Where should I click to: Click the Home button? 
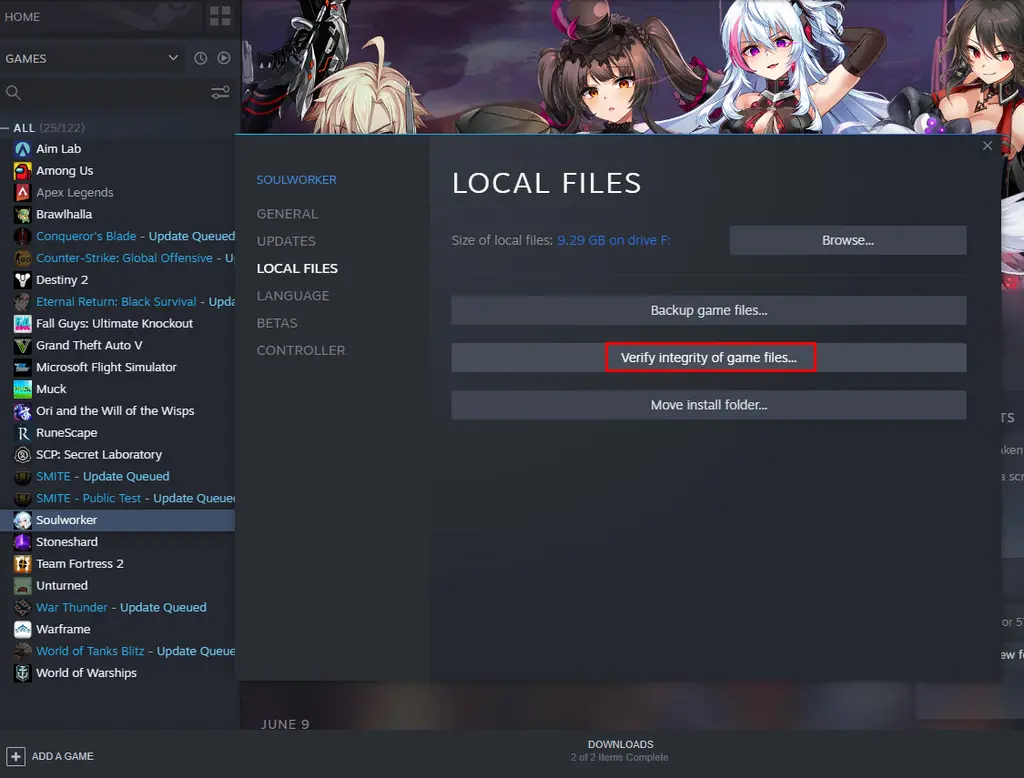point(22,17)
